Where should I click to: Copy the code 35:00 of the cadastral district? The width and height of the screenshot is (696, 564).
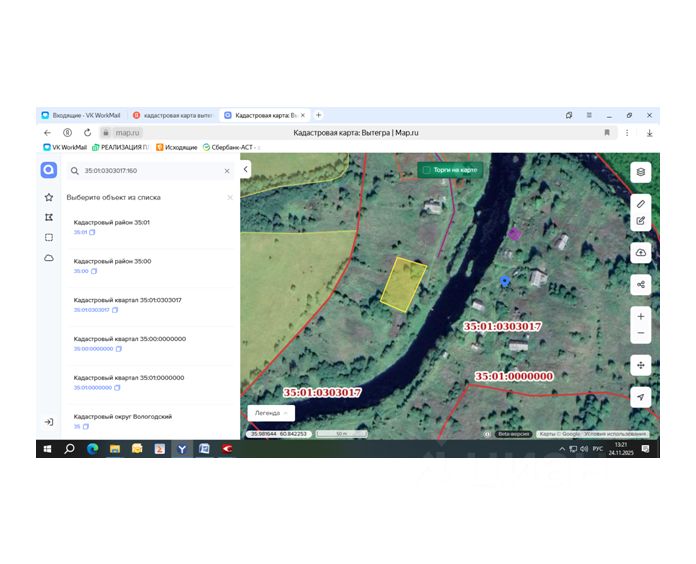(x=94, y=271)
